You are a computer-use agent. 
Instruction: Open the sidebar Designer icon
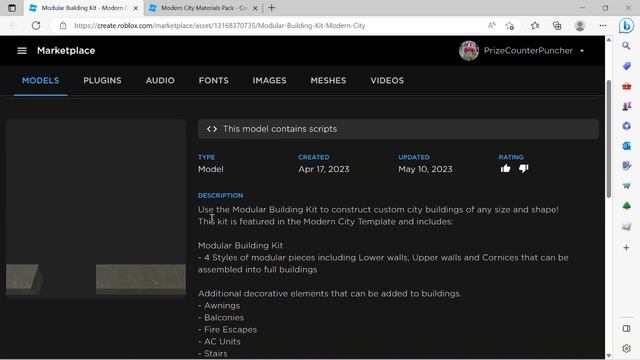click(626, 166)
